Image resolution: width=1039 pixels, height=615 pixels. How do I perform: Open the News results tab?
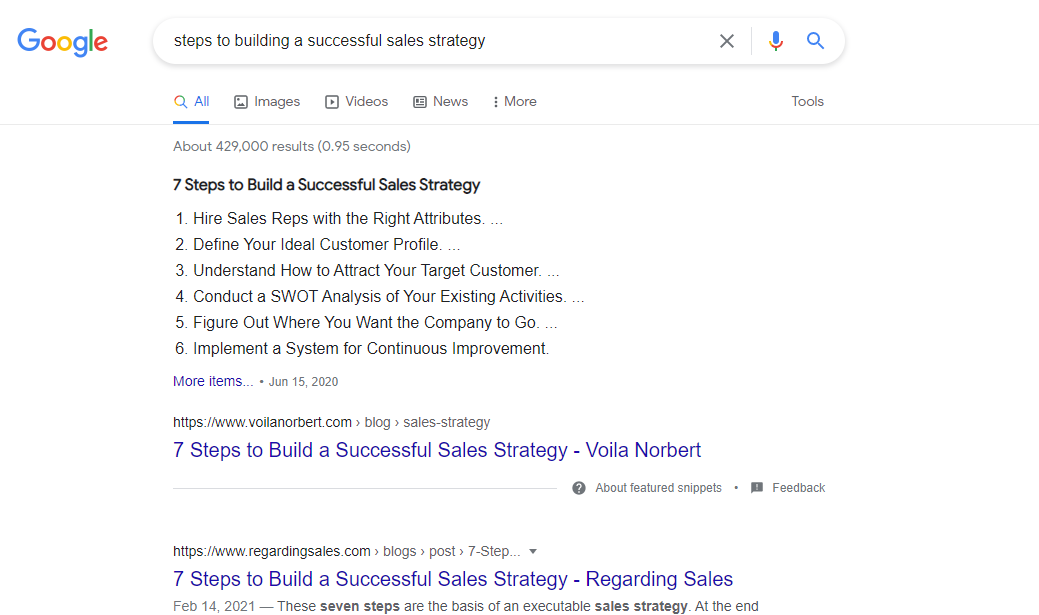(x=441, y=101)
